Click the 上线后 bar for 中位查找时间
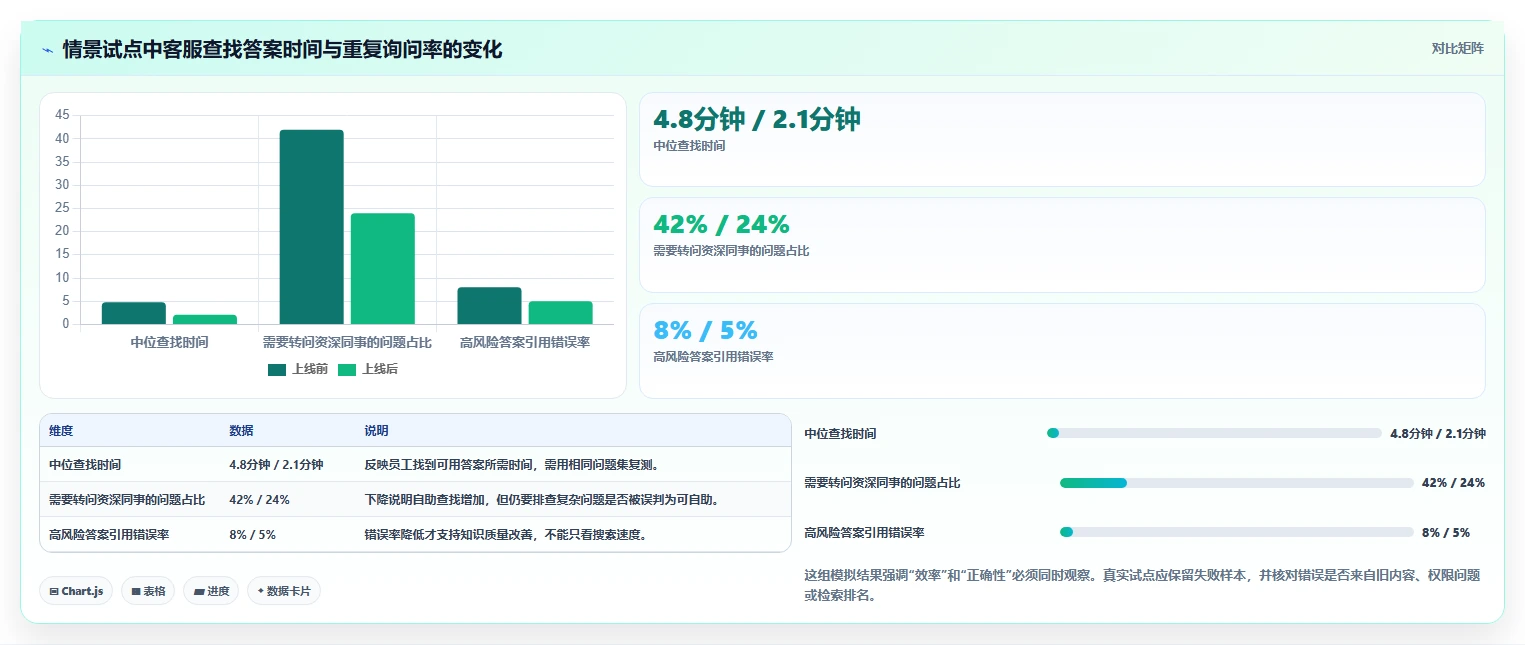The image size is (1525, 645). (x=205, y=319)
